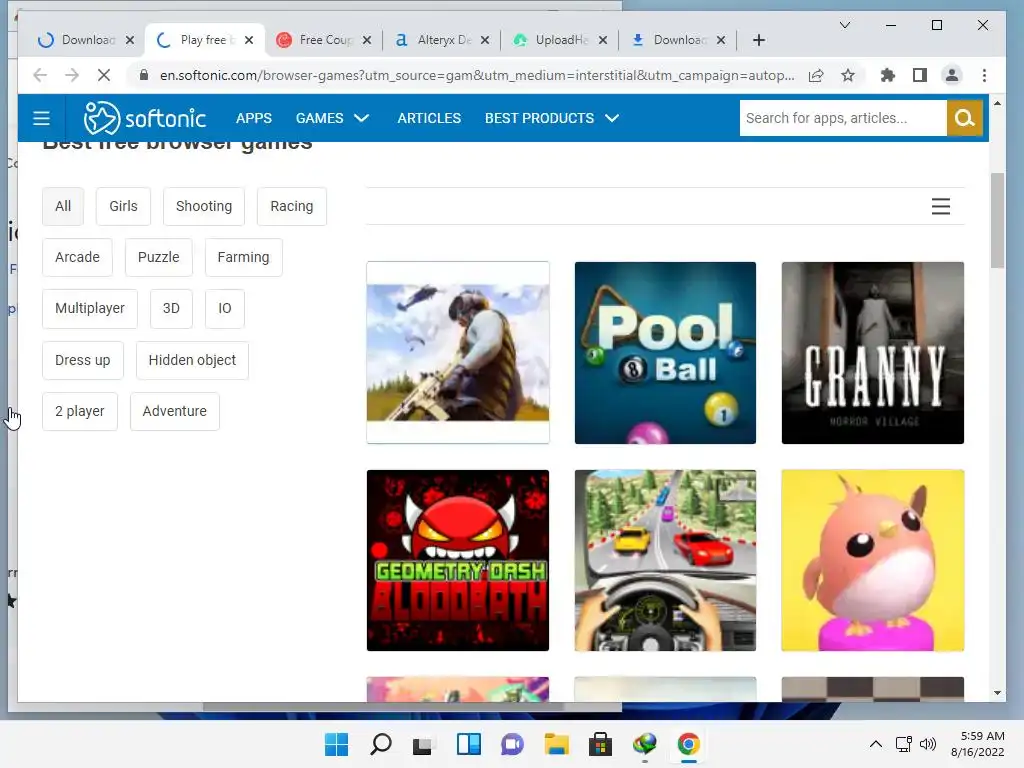Open the soldier shooting game thumbnail
Image resolution: width=1024 pixels, height=768 pixels.
(x=458, y=353)
